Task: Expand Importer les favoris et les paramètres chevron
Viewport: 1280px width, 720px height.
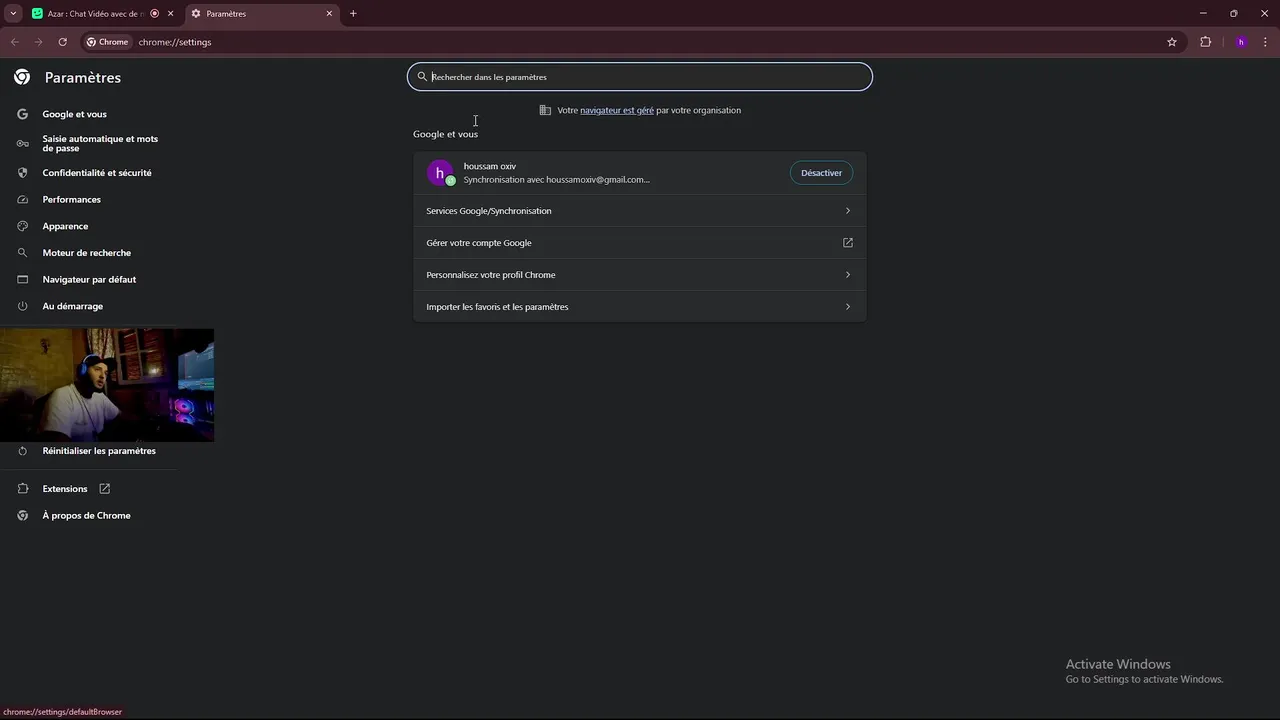Action: [x=848, y=307]
